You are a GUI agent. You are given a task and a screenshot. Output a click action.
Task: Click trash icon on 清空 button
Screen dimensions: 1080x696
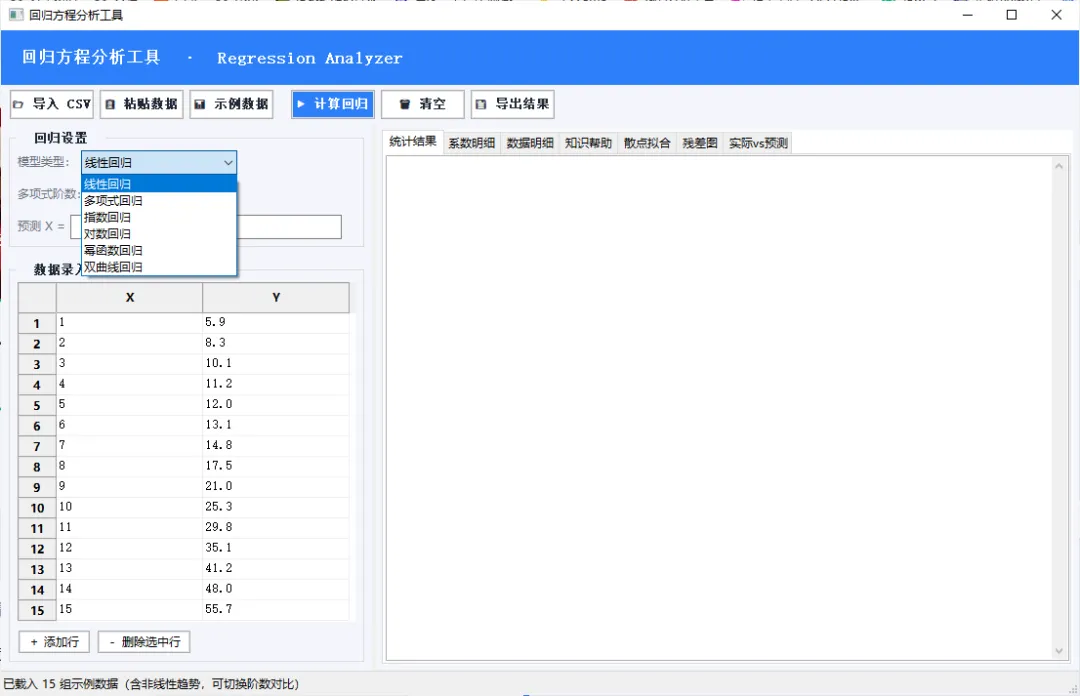click(405, 105)
